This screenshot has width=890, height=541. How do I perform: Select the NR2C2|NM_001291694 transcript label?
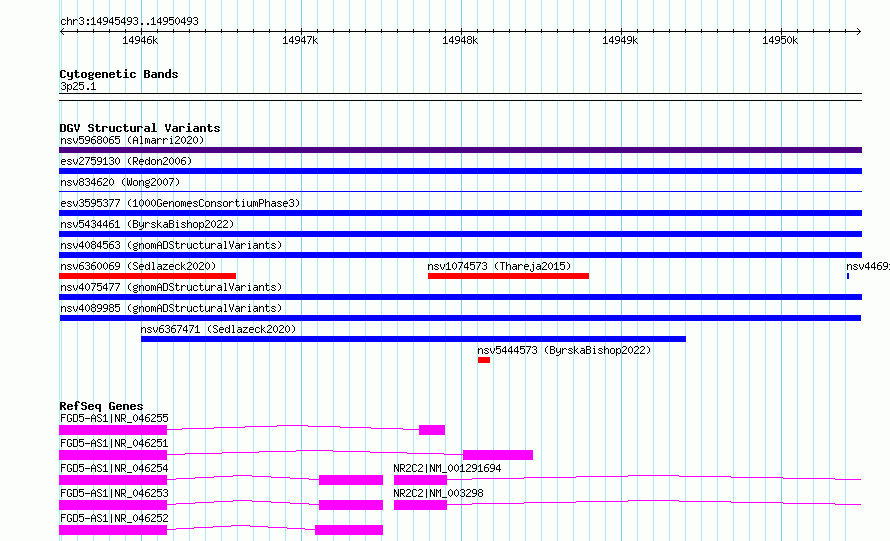click(447, 468)
